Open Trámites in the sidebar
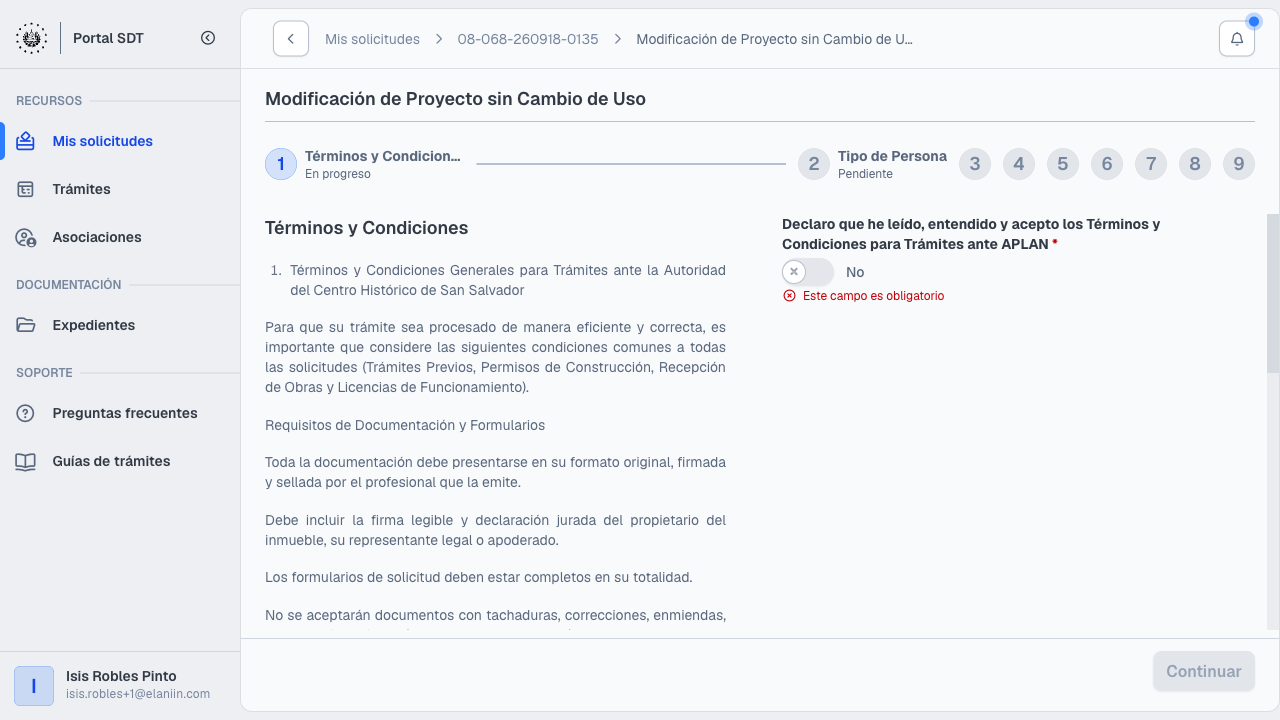 pos(120,189)
